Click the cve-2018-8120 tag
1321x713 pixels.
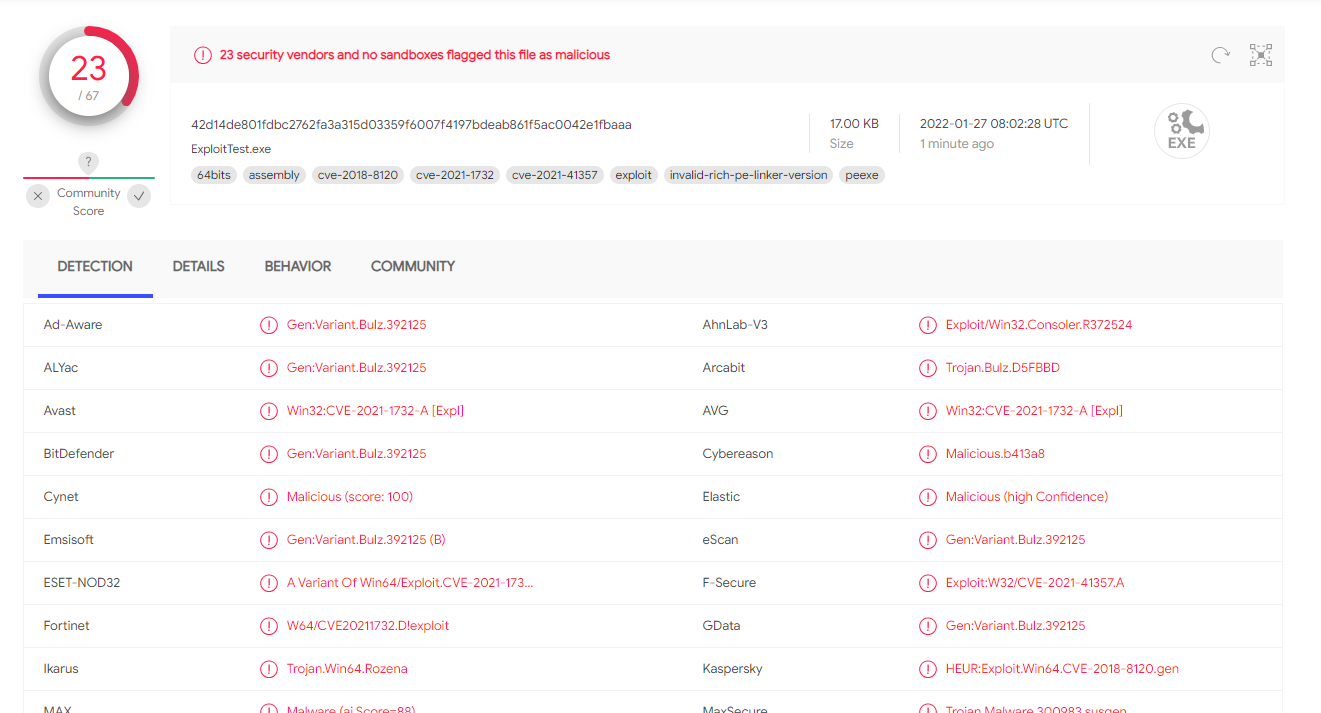coord(358,175)
